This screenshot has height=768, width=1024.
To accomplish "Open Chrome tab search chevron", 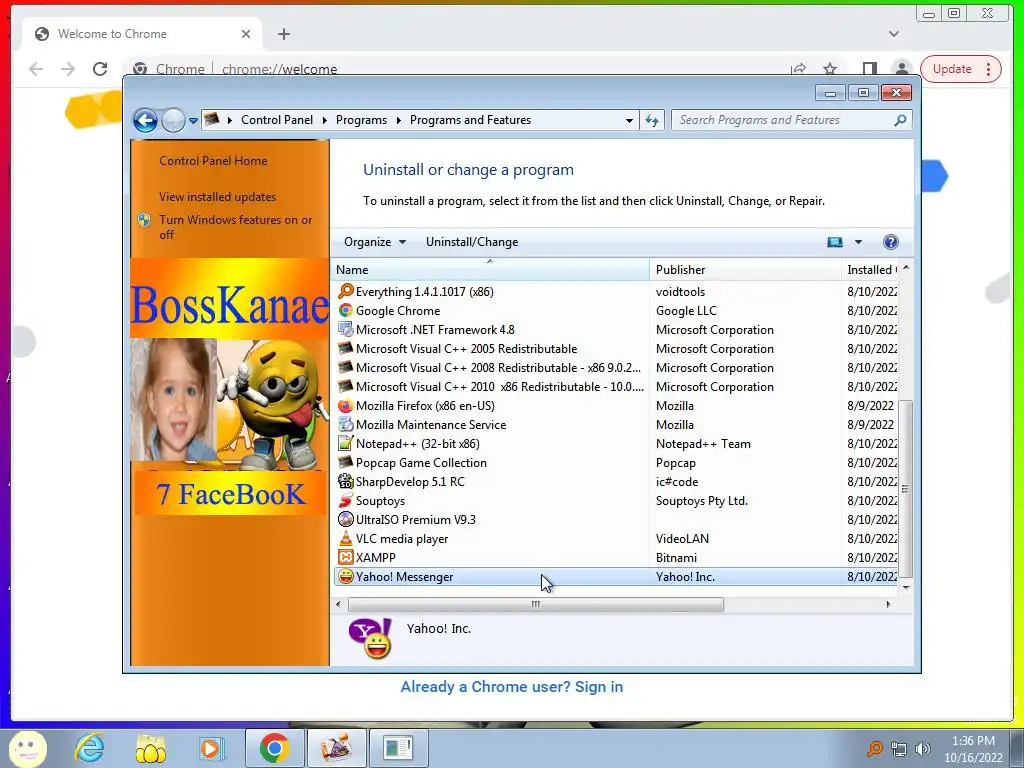I will pyautogui.click(x=893, y=34).
